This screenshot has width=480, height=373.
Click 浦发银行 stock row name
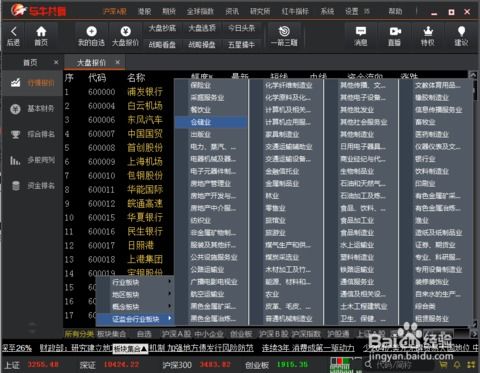[x=145, y=92]
